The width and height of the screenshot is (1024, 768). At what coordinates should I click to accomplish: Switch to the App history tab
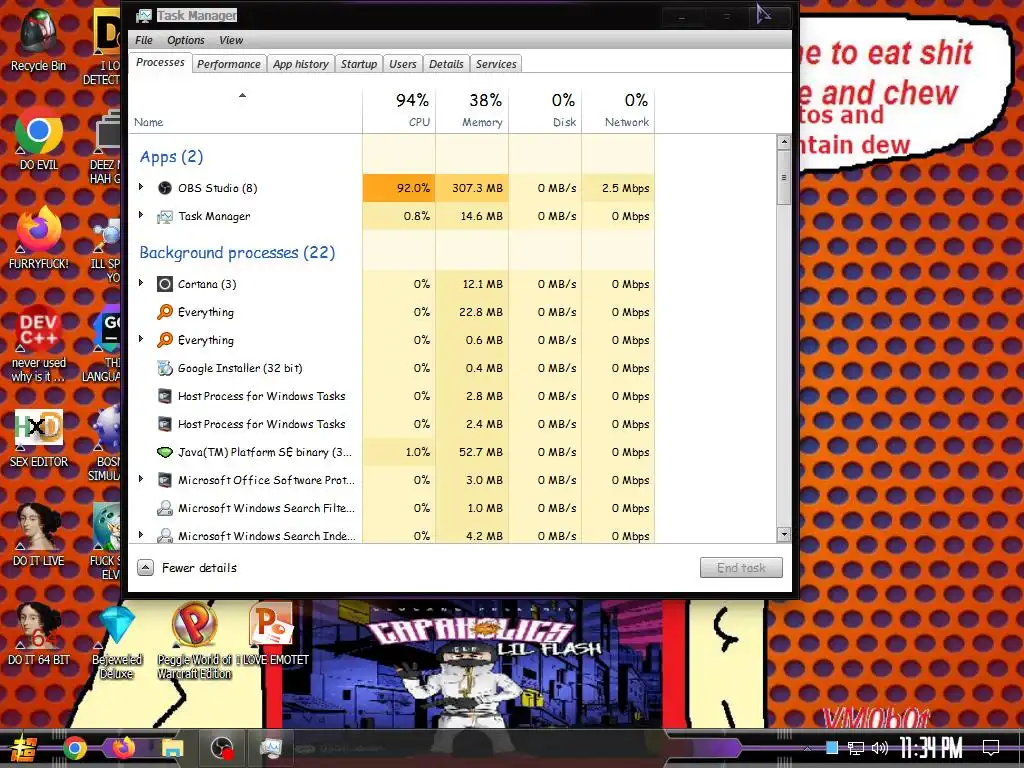coord(300,64)
